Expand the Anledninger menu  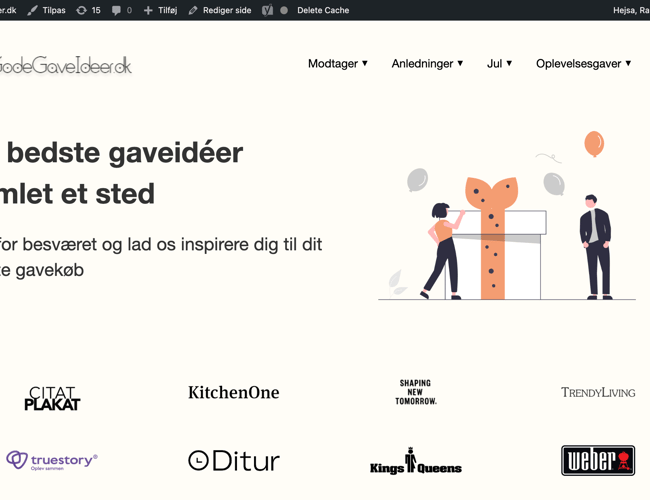(x=427, y=63)
